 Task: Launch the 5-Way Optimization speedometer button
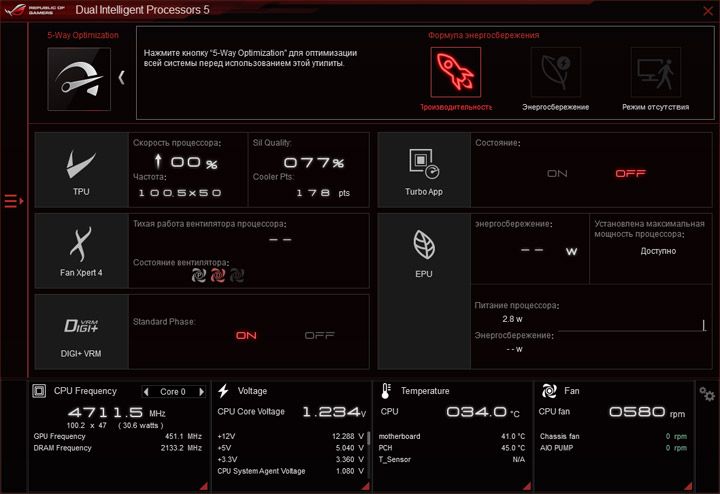tap(79, 79)
